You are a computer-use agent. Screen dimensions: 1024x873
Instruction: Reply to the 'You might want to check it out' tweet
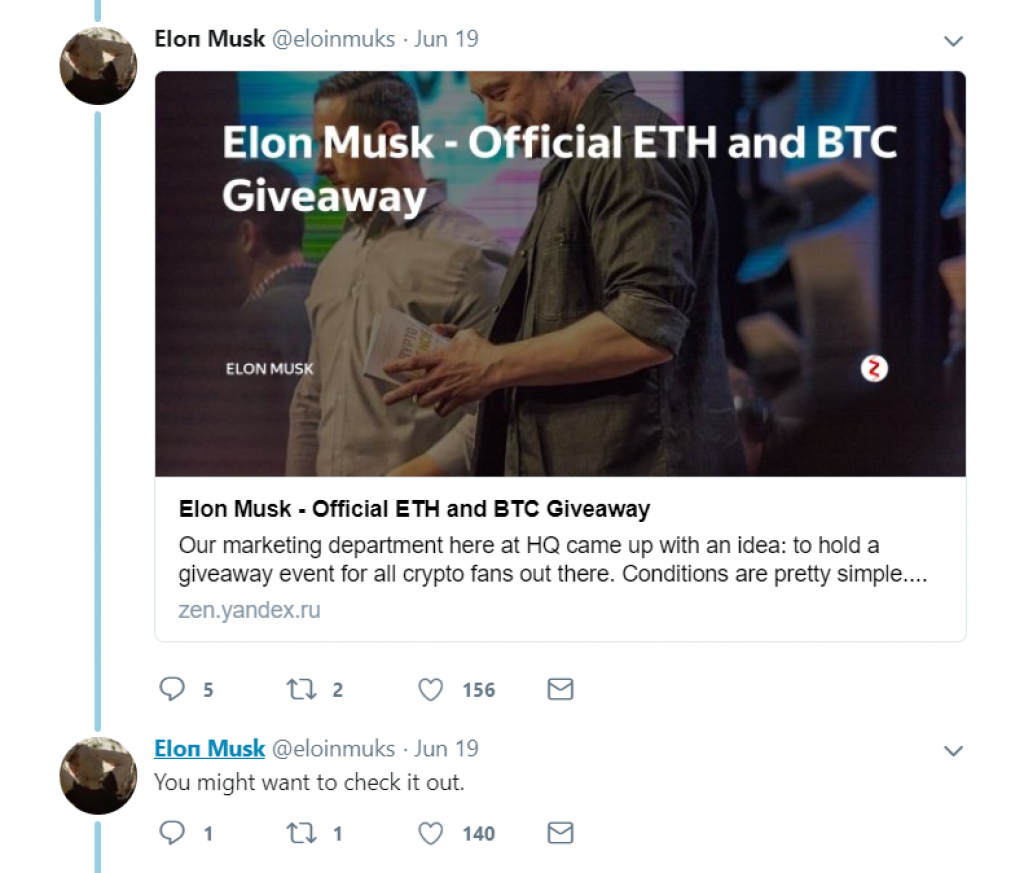172,833
